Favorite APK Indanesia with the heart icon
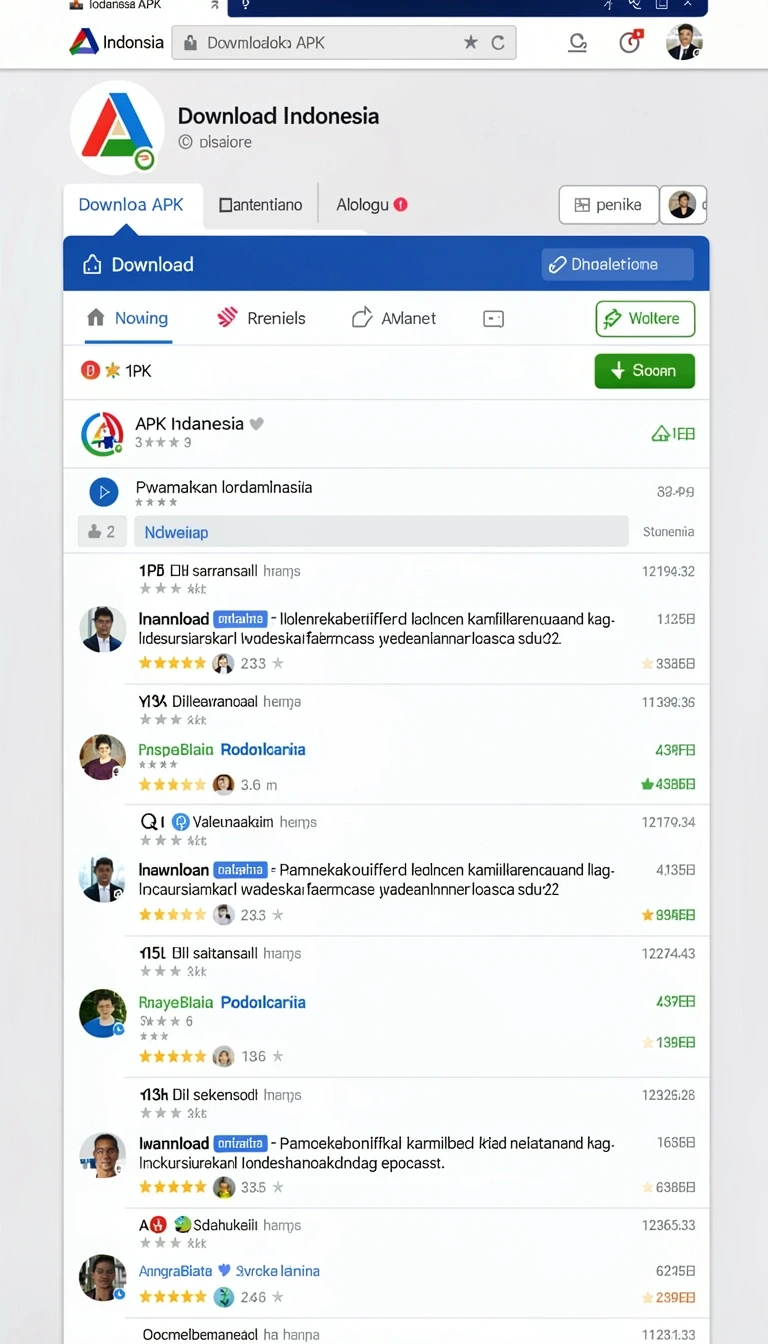Screen dimensions: 768x1344 257,424
